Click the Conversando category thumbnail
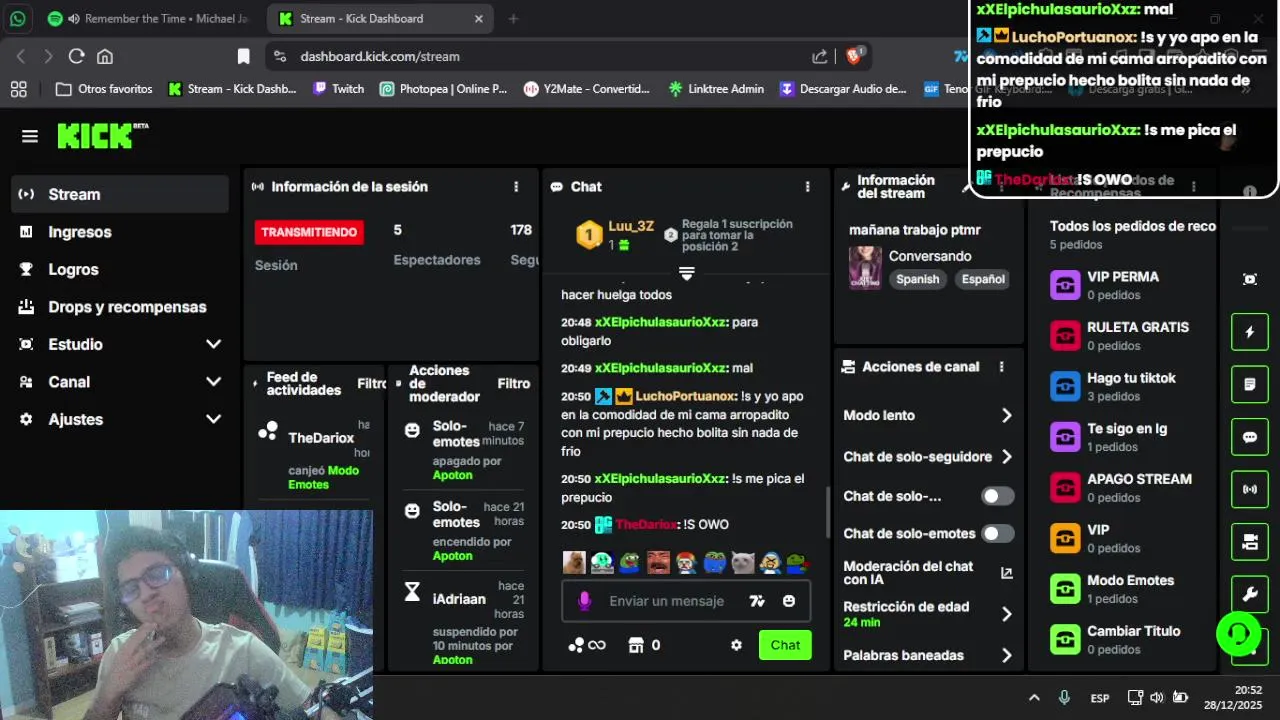Screen dimensions: 1280x720 [x=865, y=268]
